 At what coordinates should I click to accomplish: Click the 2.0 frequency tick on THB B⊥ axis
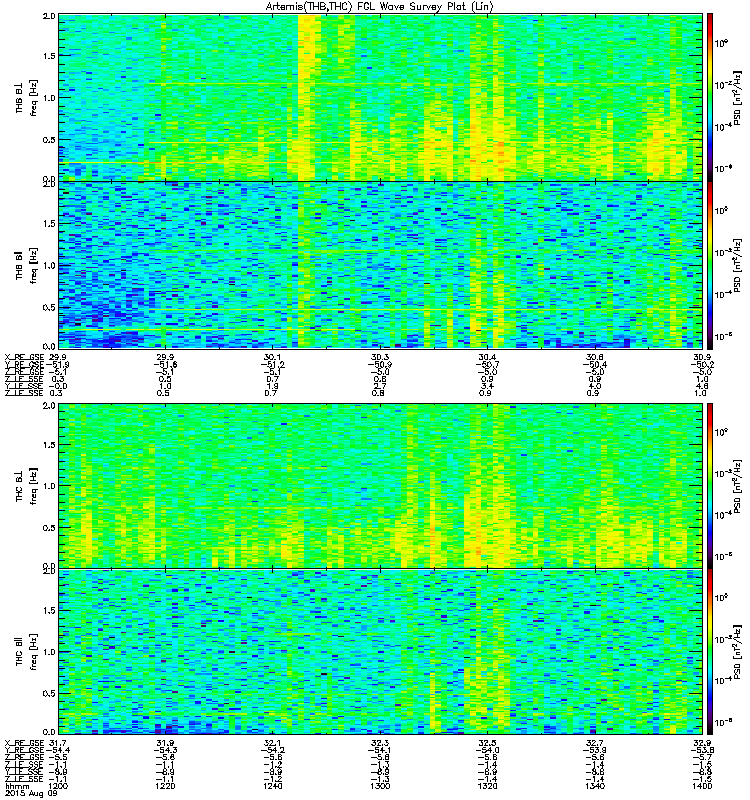pos(49,16)
